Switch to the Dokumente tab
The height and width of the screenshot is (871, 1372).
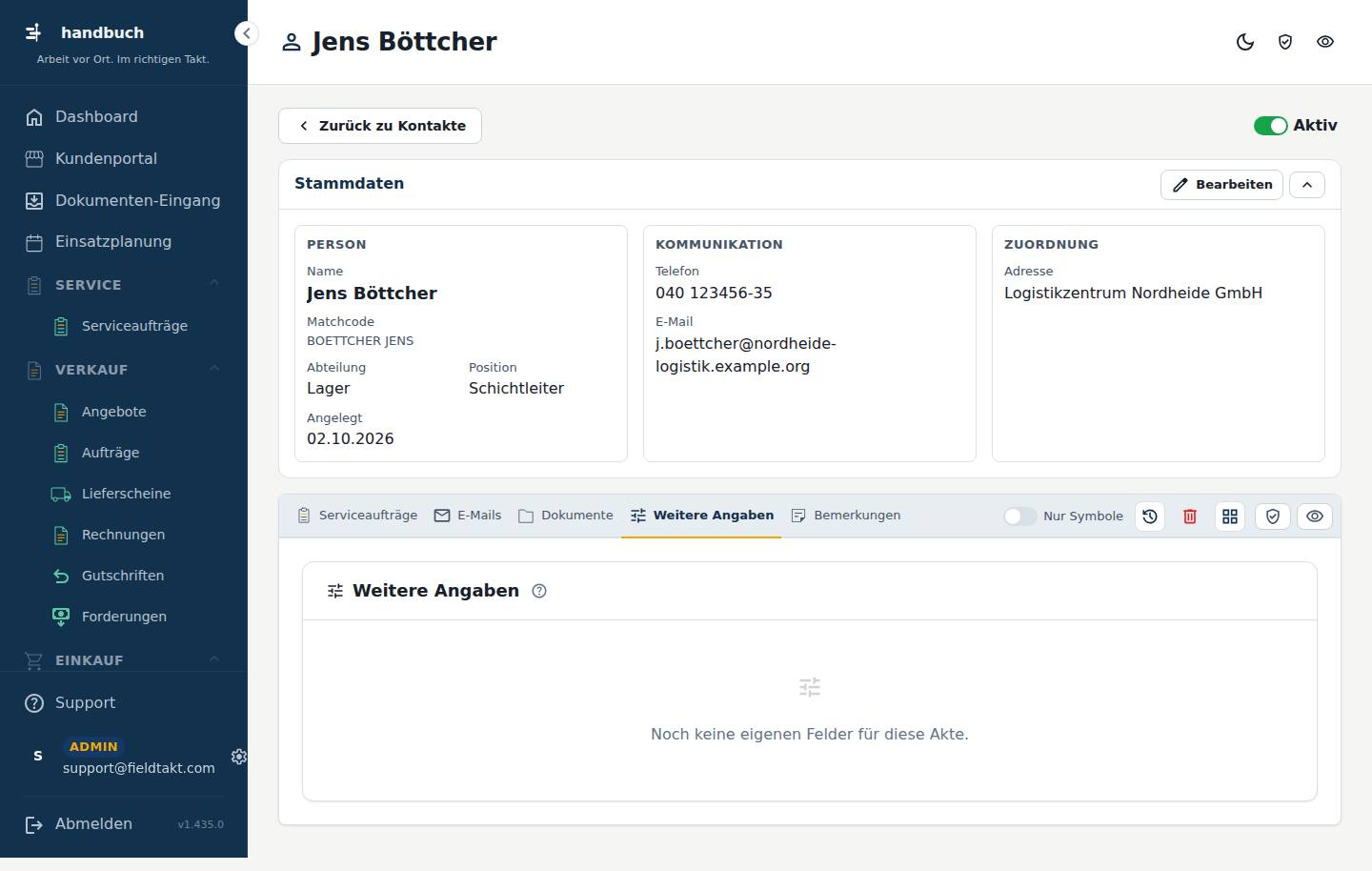coord(566,516)
